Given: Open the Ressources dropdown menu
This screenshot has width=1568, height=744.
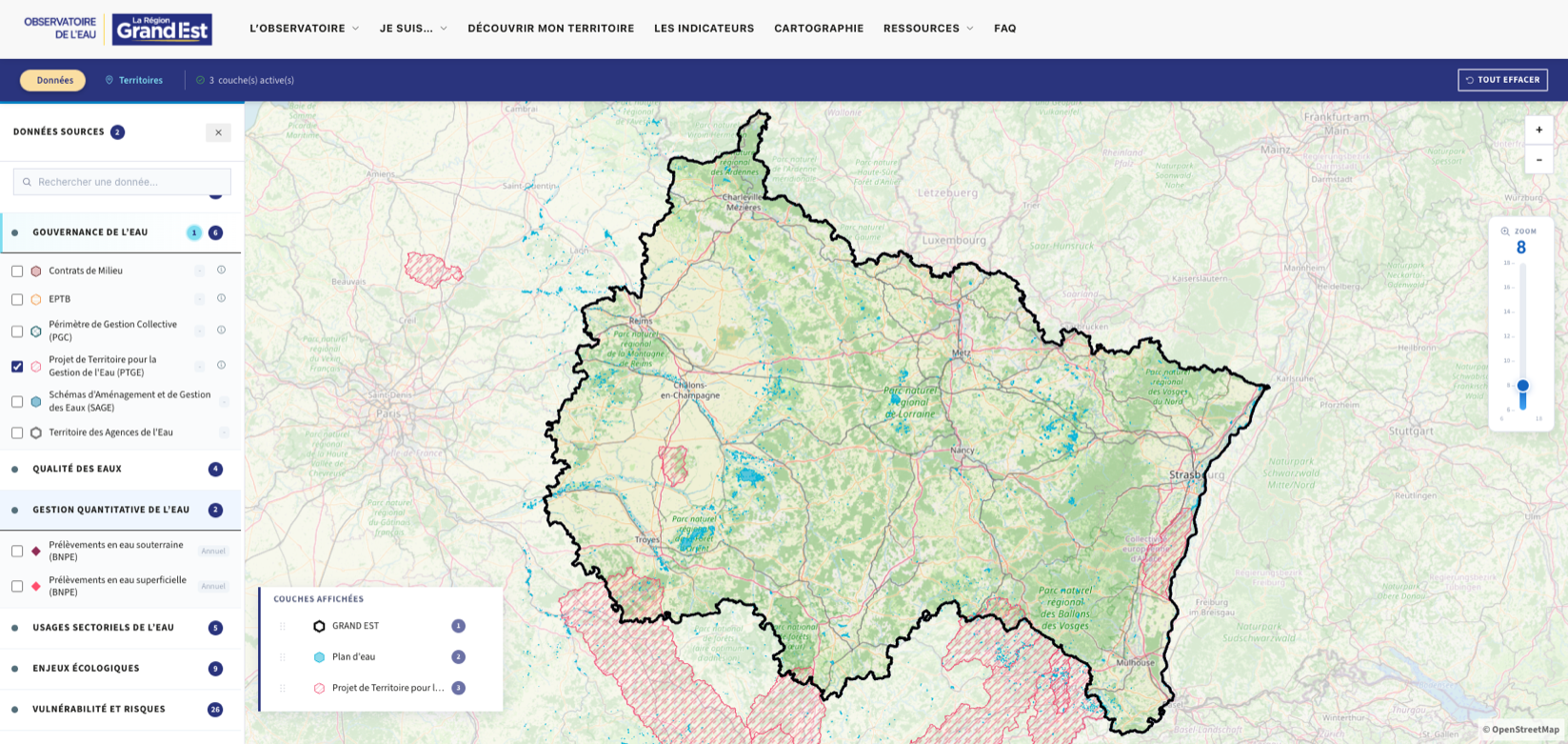Looking at the screenshot, I should 928,29.
